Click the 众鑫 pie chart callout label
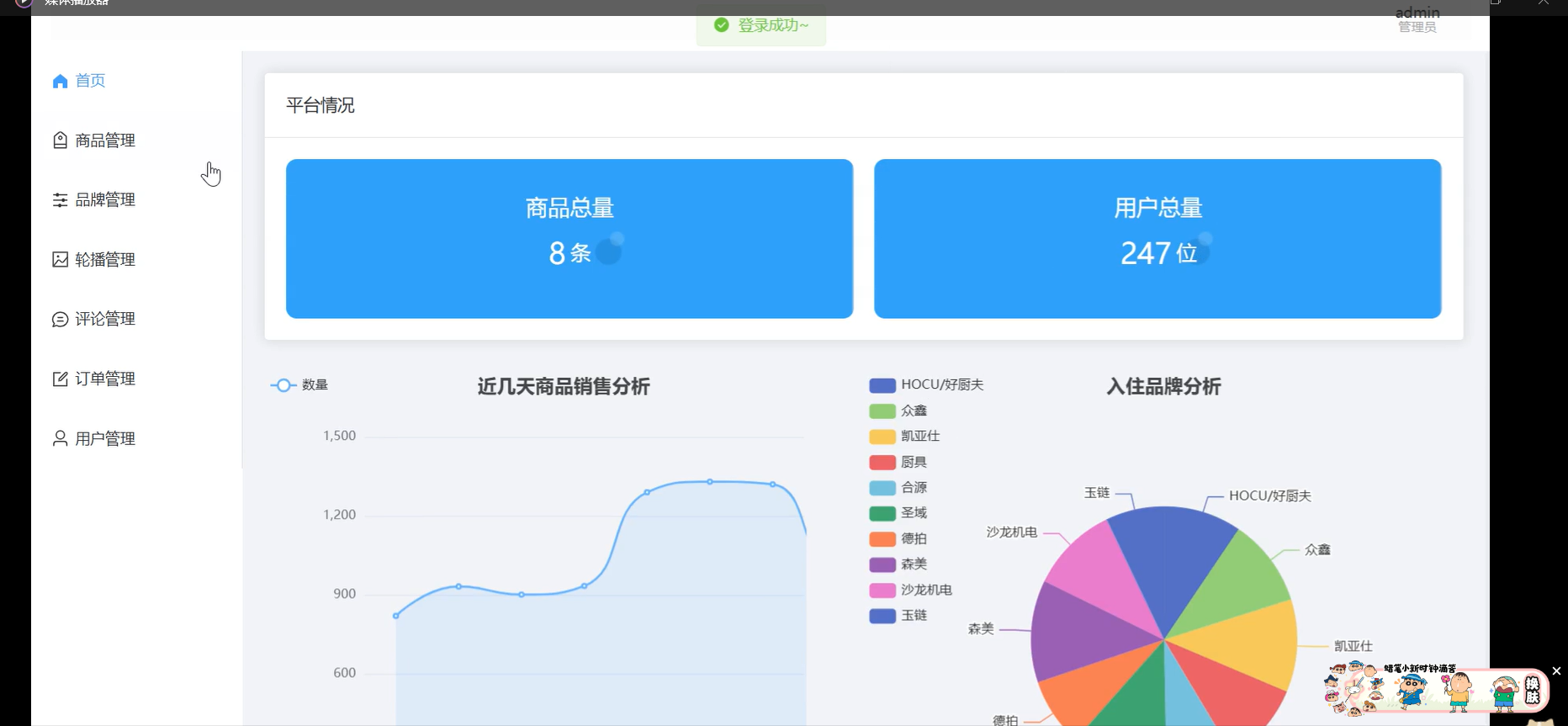Image resolution: width=1568 pixels, height=726 pixels. click(x=1317, y=549)
